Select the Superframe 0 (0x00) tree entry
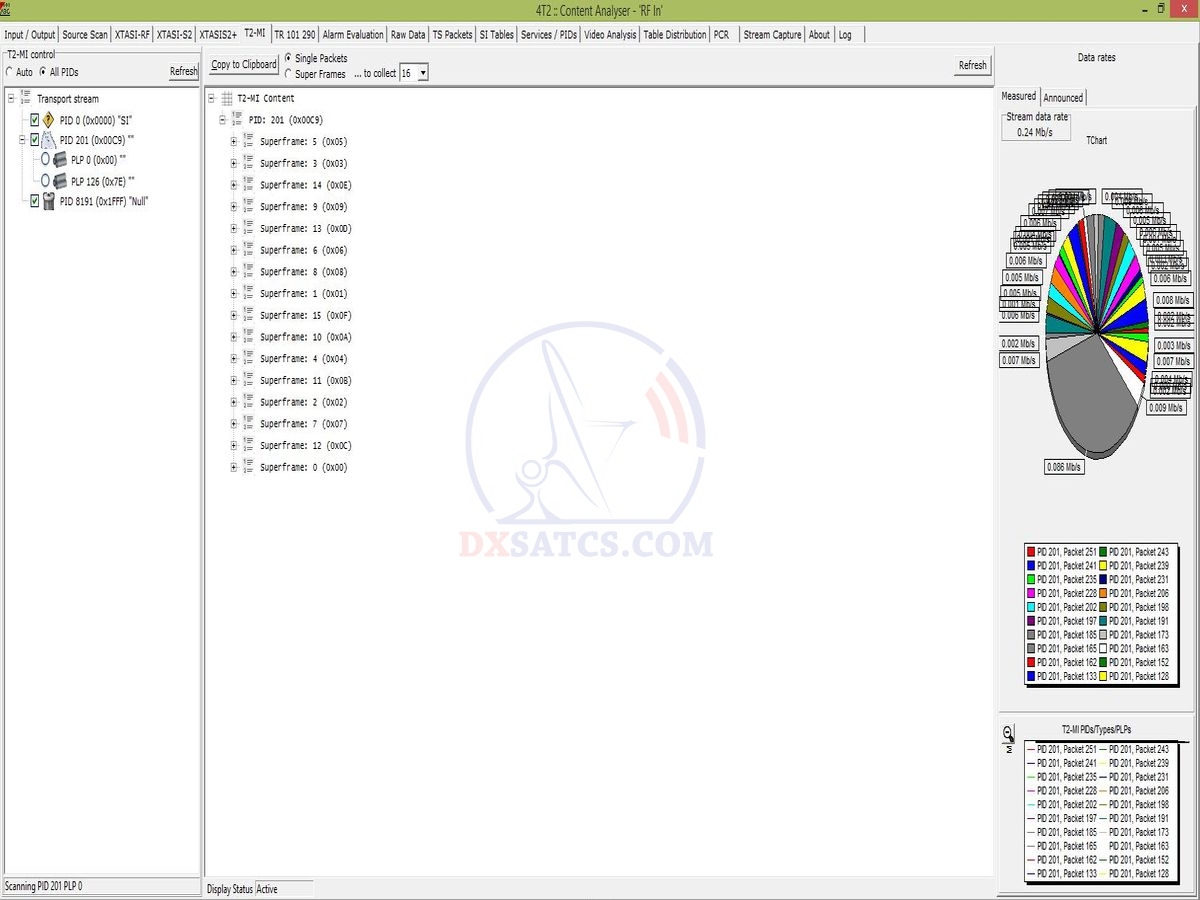Viewport: 1200px width, 900px height. [x=303, y=467]
